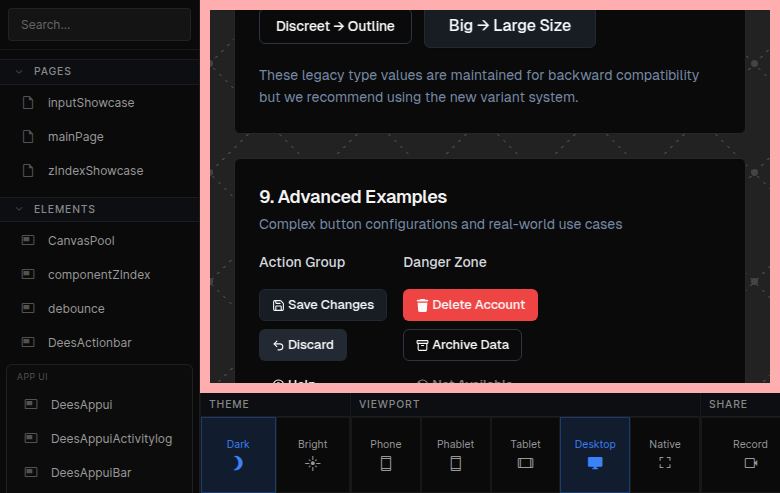Collapse the ELEMENTS section chevron
The width and height of the screenshot is (780, 493).
coord(18,210)
